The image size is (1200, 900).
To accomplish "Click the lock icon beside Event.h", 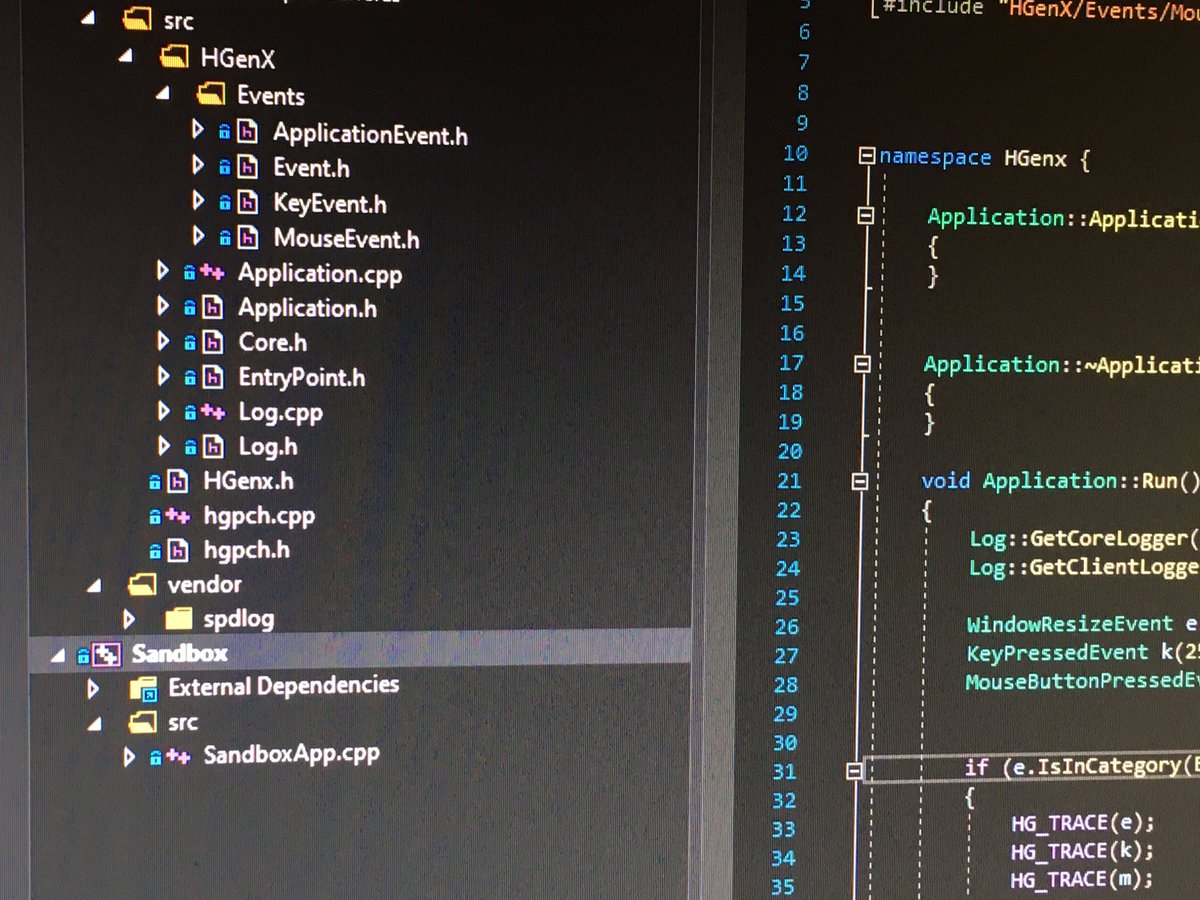I will click(225, 168).
